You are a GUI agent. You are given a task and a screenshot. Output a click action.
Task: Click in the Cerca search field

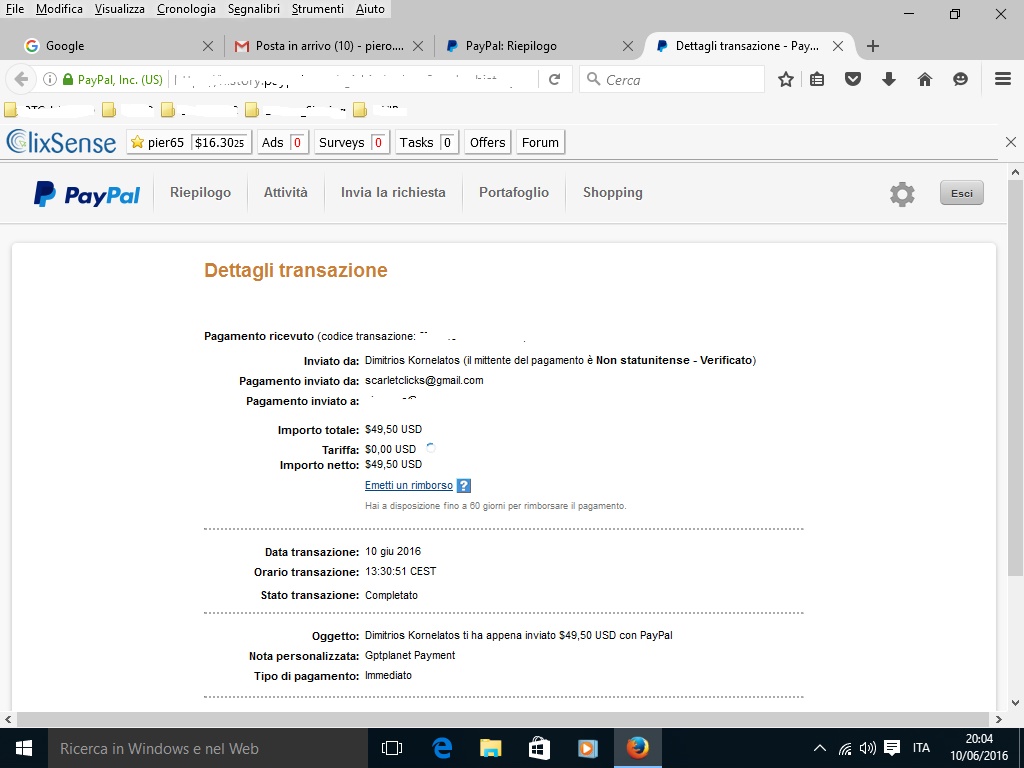tap(671, 79)
